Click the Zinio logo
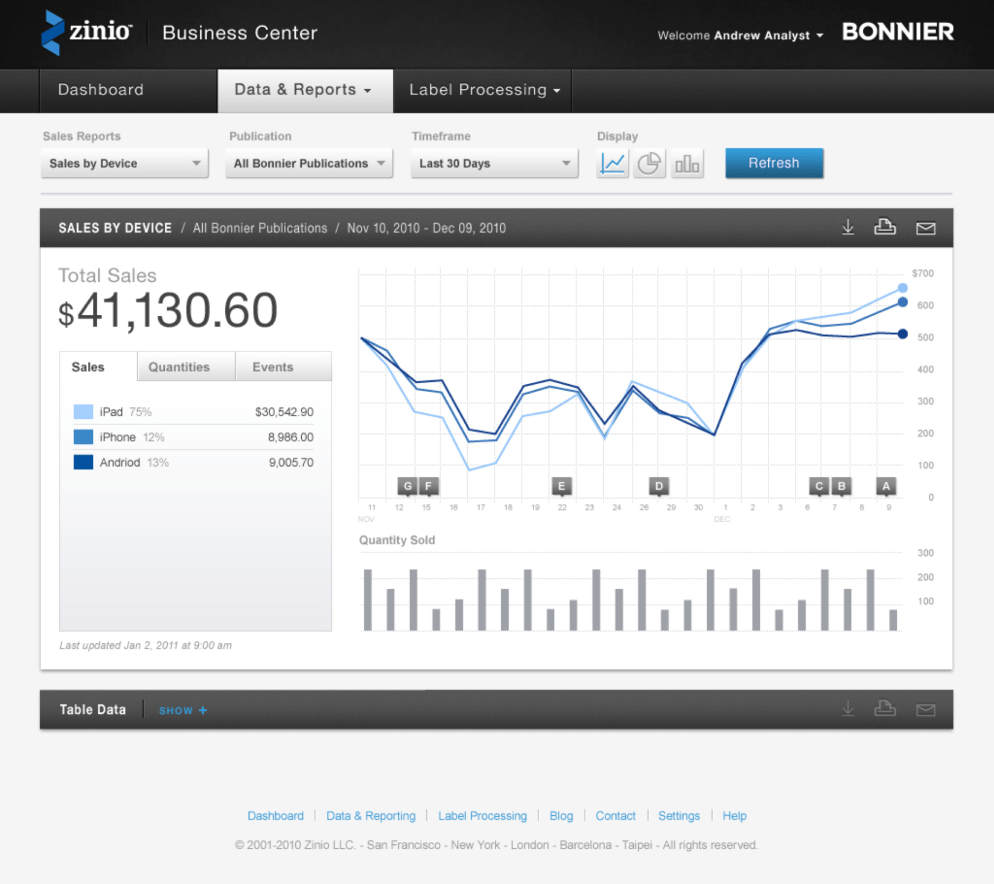The width and height of the screenshot is (994, 884). (86, 32)
